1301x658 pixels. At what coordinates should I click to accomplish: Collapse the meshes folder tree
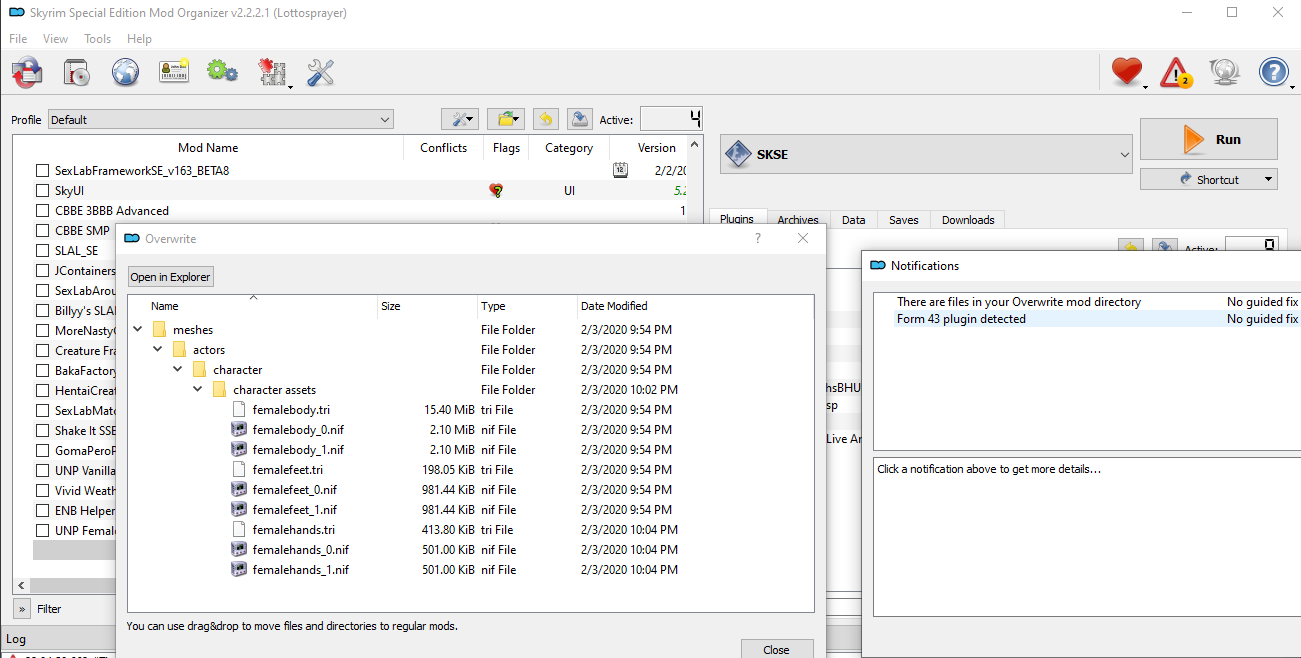pyautogui.click(x=137, y=329)
